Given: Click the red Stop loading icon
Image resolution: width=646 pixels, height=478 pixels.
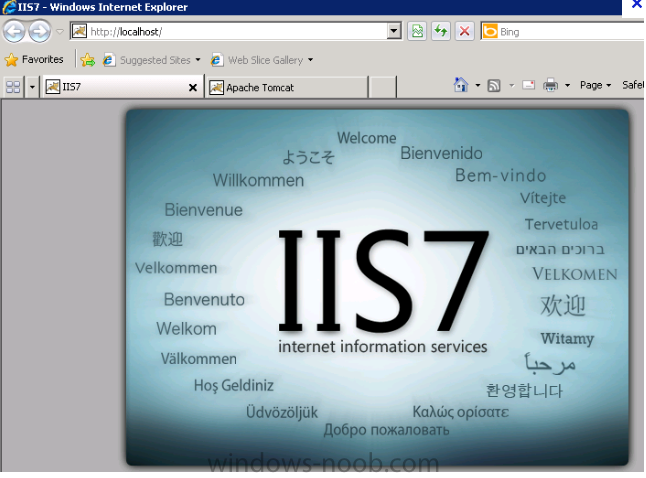Looking at the screenshot, I should pos(464,31).
